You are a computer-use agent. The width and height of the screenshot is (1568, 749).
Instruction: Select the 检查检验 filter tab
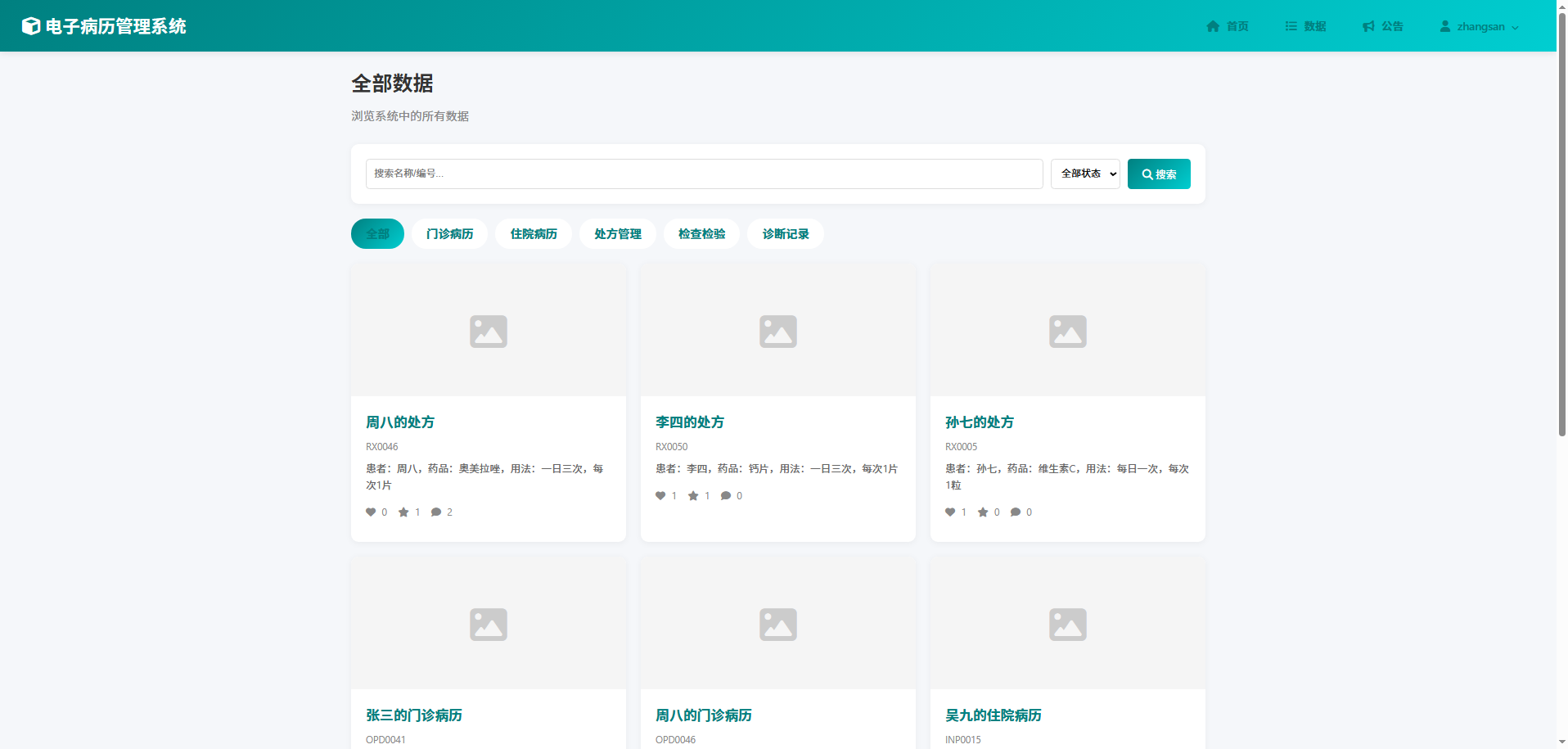point(701,233)
